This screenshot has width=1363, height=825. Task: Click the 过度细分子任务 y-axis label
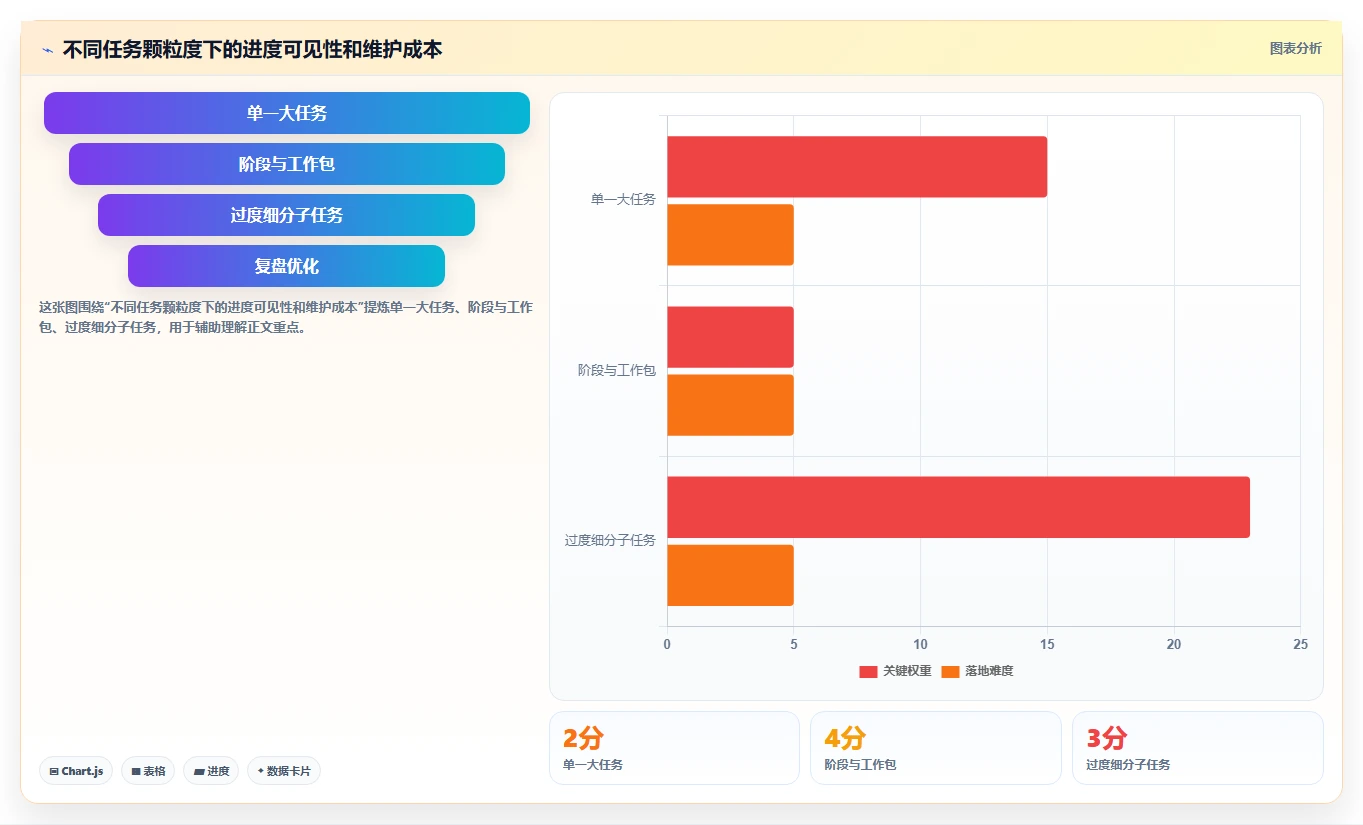[x=610, y=540]
